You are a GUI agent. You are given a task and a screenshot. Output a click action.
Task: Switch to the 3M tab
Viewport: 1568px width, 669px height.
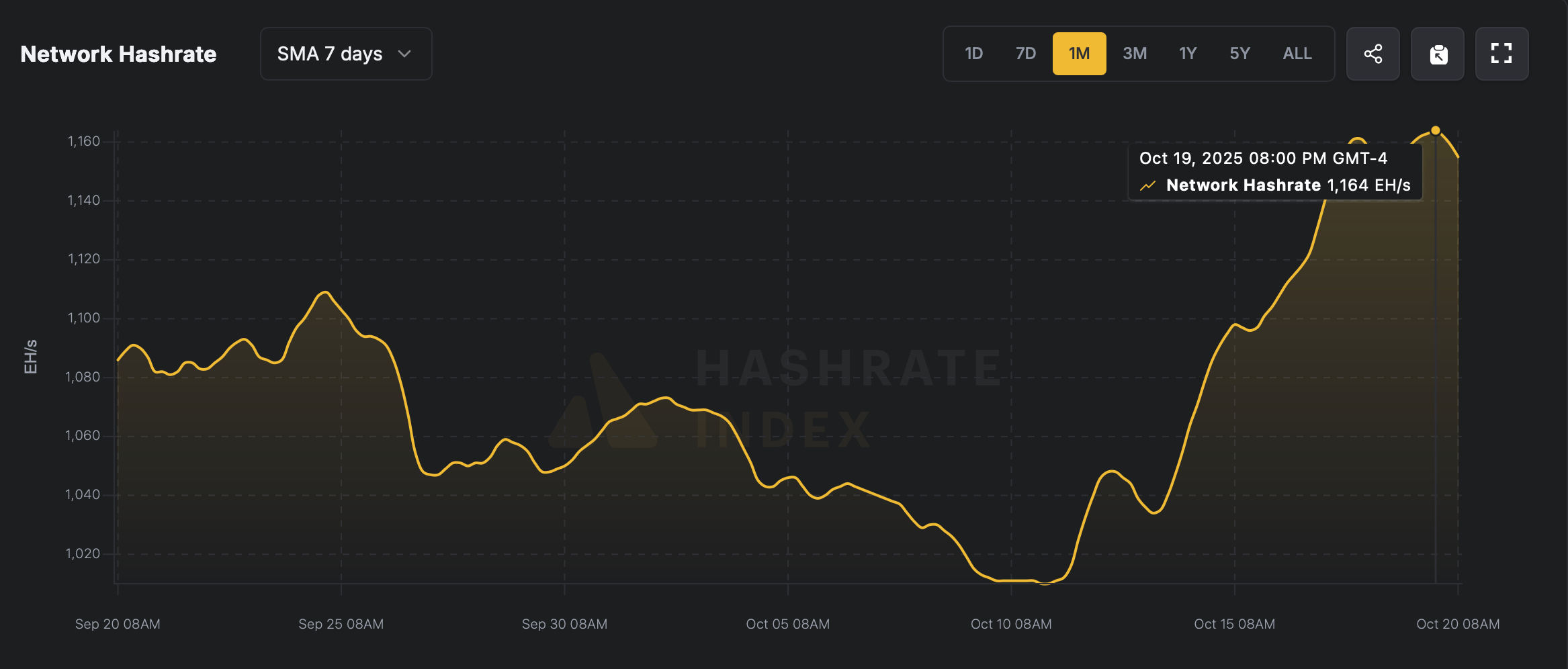point(1134,53)
